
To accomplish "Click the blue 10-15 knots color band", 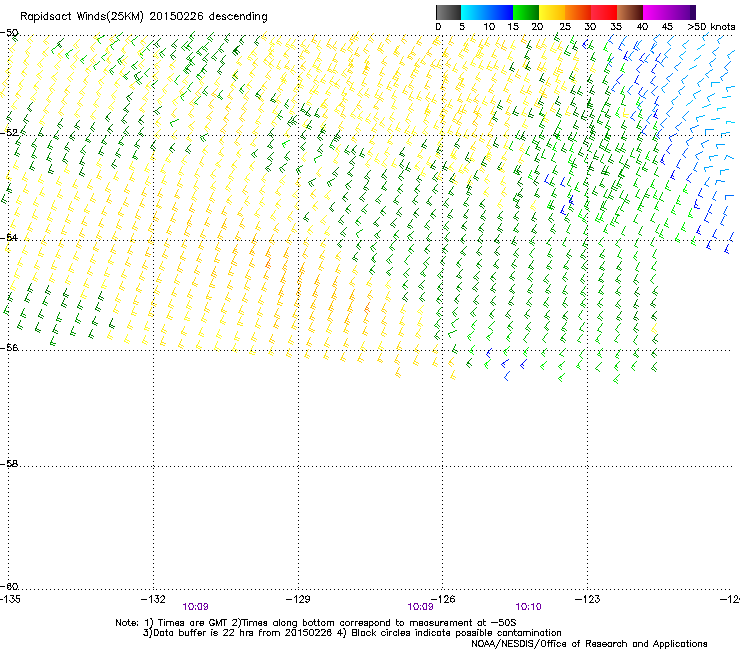I will 500,12.
